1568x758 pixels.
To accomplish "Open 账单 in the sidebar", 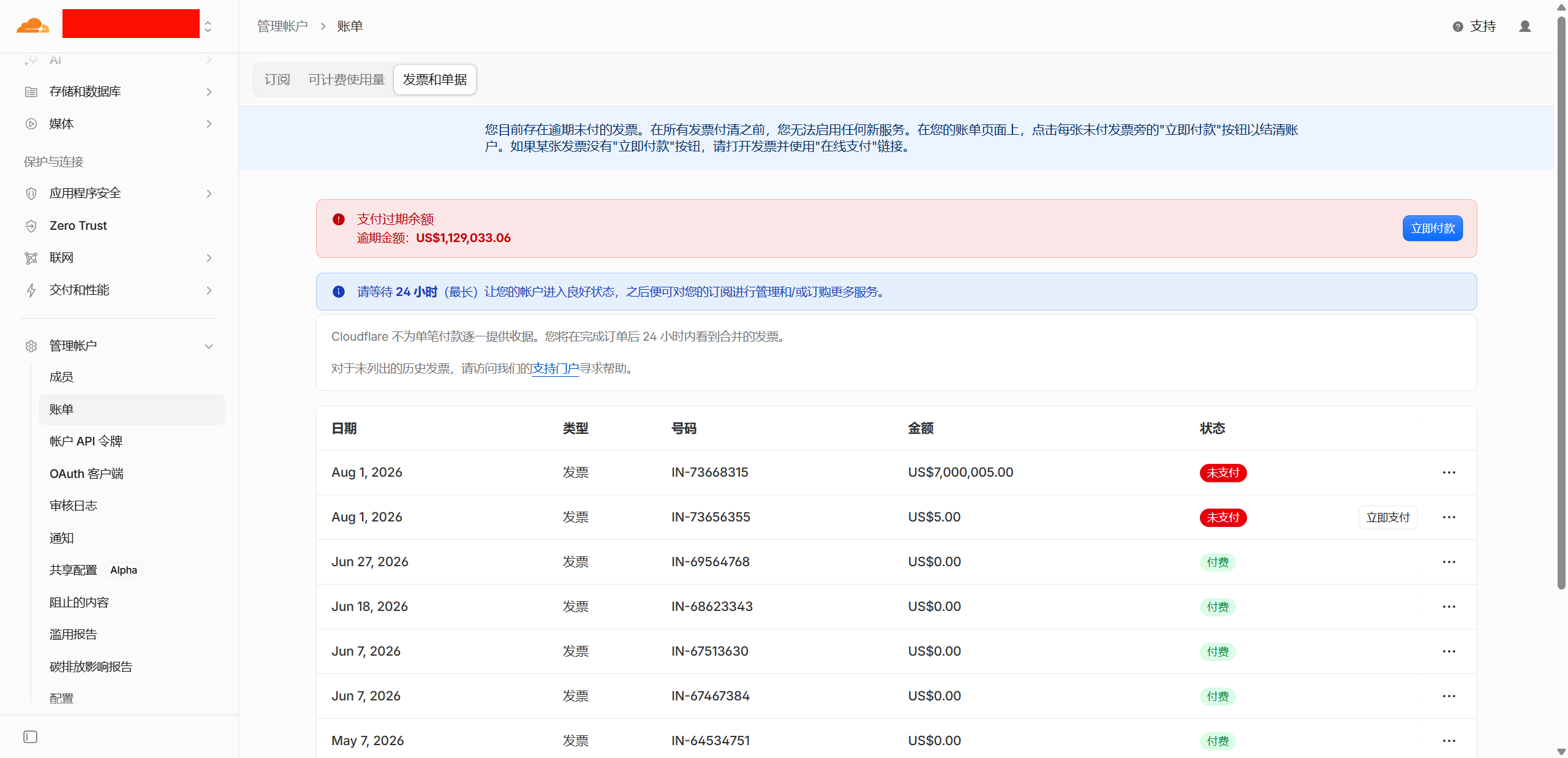I will coord(132,409).
